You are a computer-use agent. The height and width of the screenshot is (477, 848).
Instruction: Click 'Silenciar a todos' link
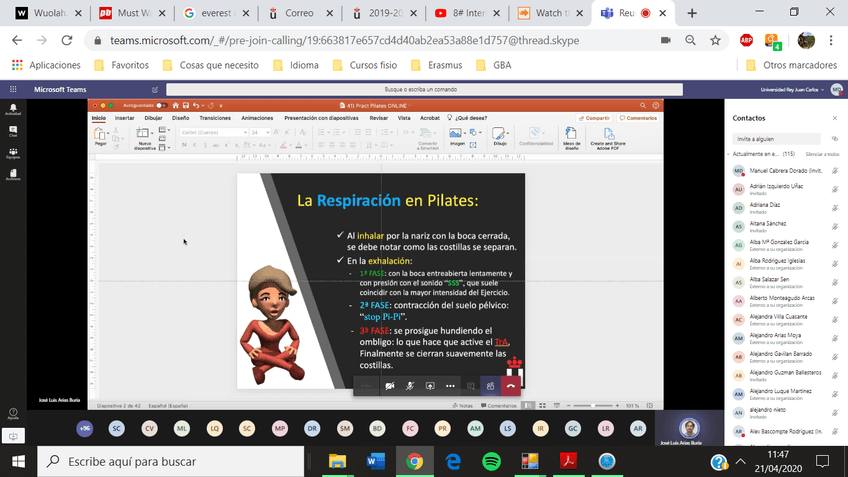pyautogui.click(x=822, y=154)
